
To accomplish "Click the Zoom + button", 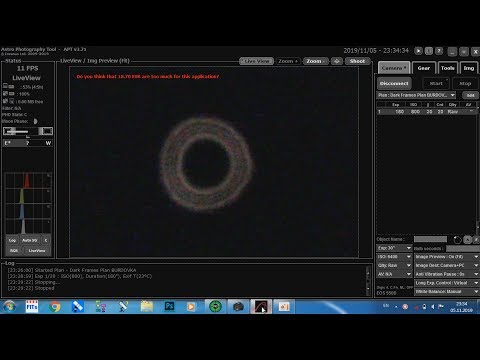I will click(288, 61).
